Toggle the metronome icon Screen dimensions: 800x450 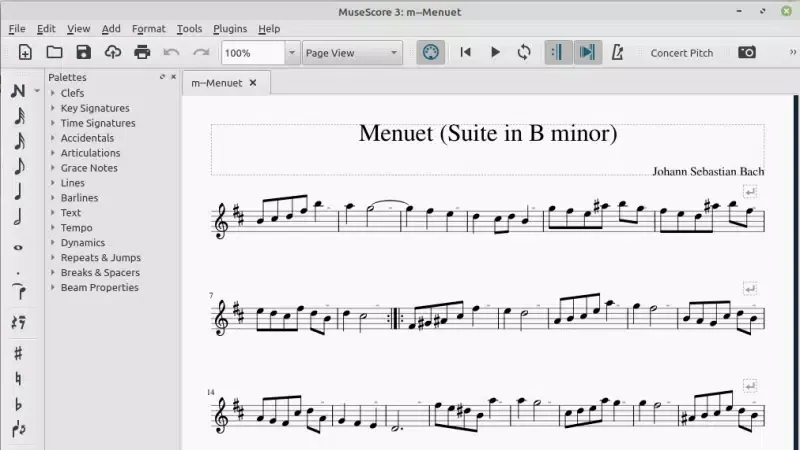617,52
